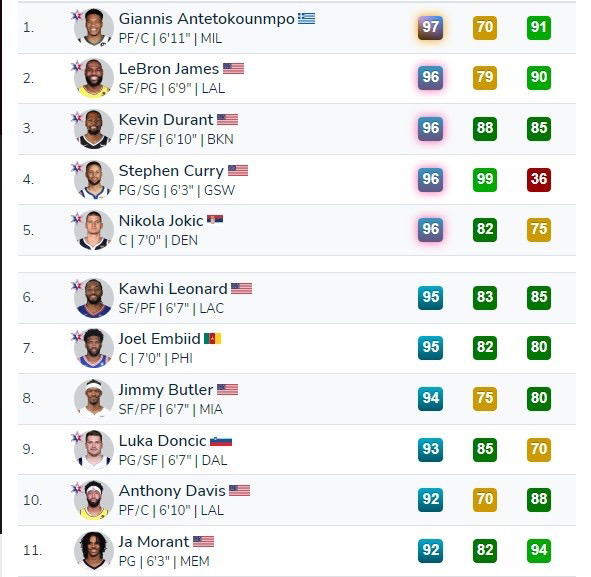
Task: Click the all-star badge on Kawhi Leonard's photo
Action: pyautogui.click(x=77, y=286)
